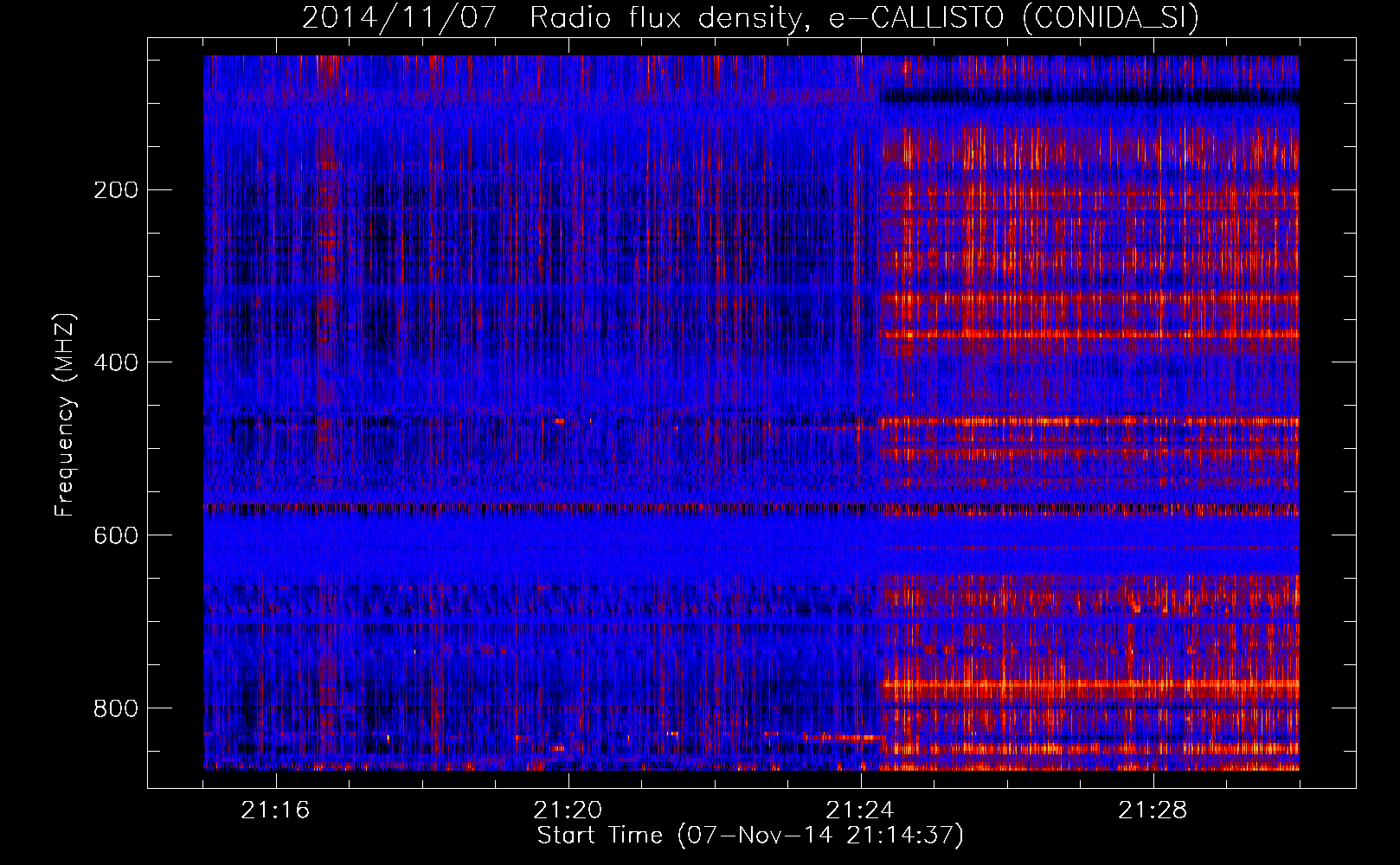Click the date '2014/11/07' in the title
This screenshot has width=1400, height=865.
[399, 17]
